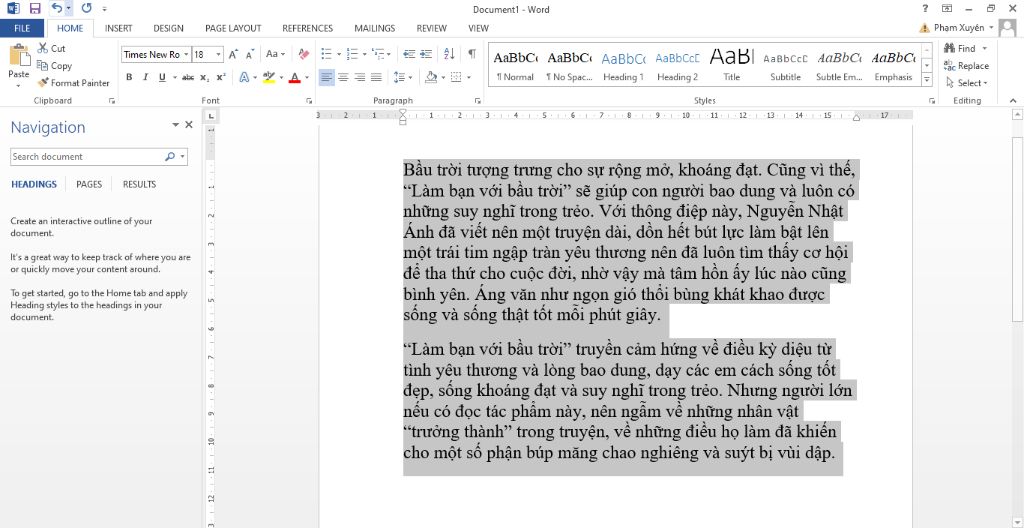
Task: Shrink font size with smaller A icon
Action: click(x=249, y=54)
